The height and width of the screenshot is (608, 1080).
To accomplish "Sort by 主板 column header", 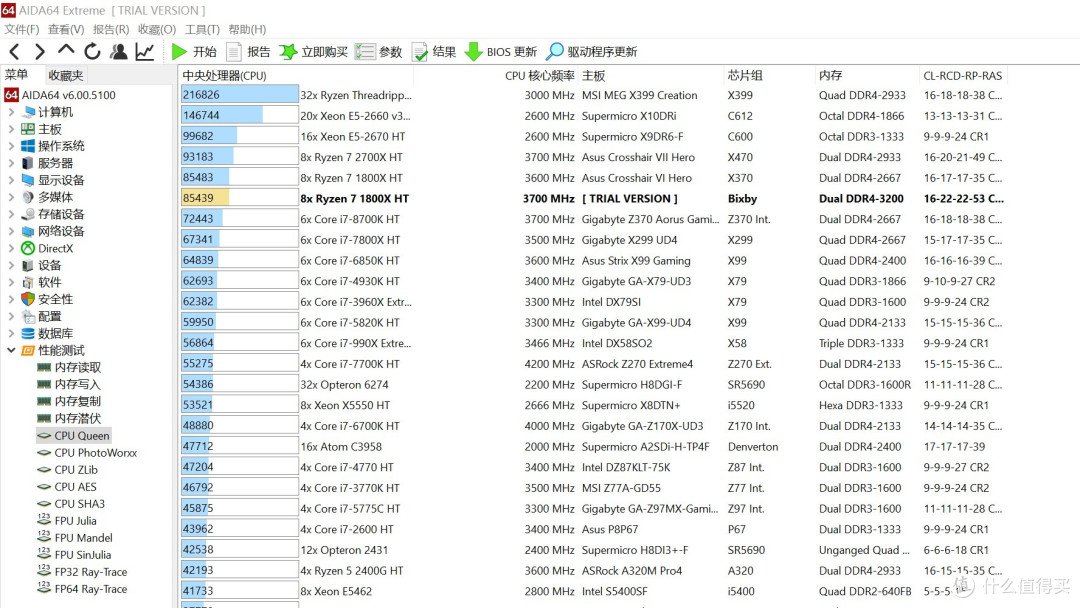I will tap(594, 75).
